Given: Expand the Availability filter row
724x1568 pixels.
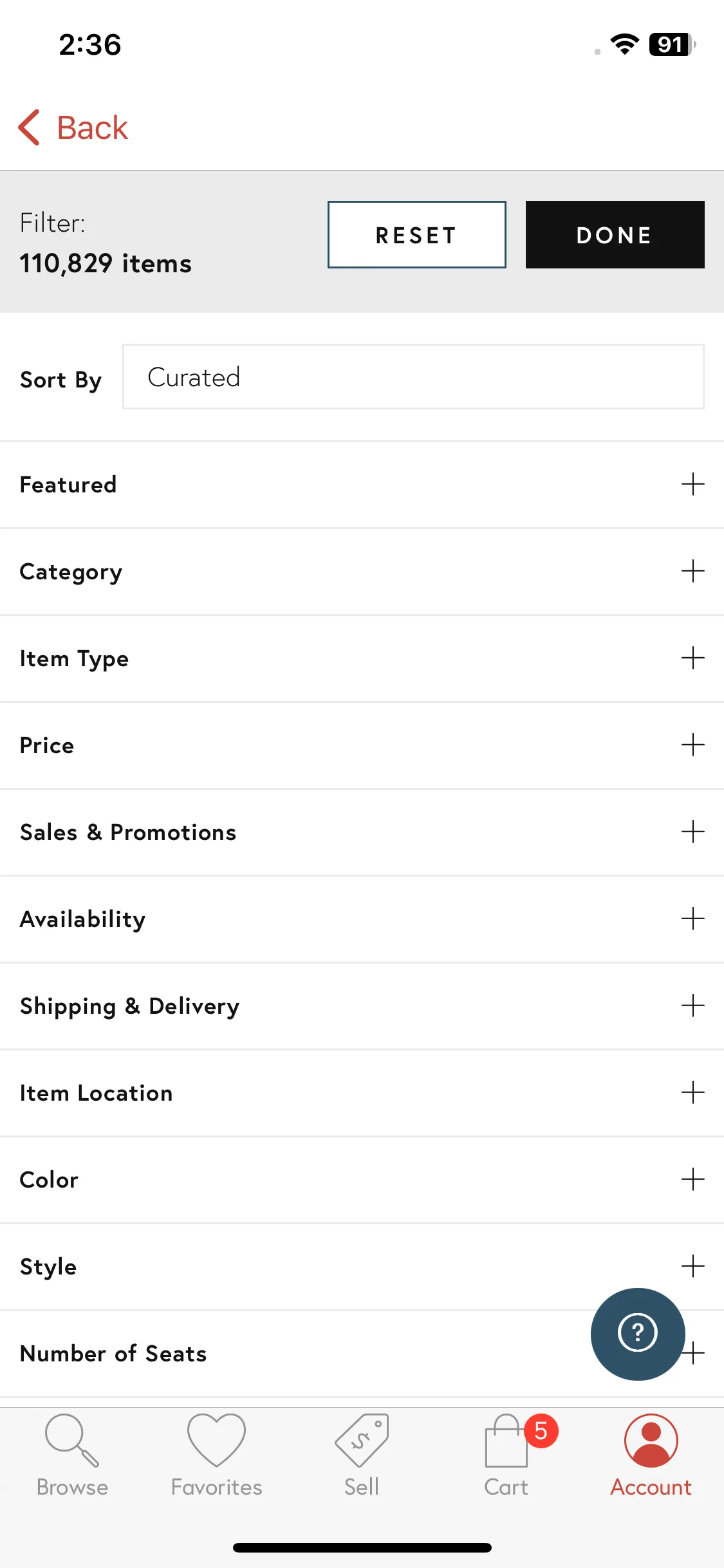Looking at the screenshot, I should 362,919.
